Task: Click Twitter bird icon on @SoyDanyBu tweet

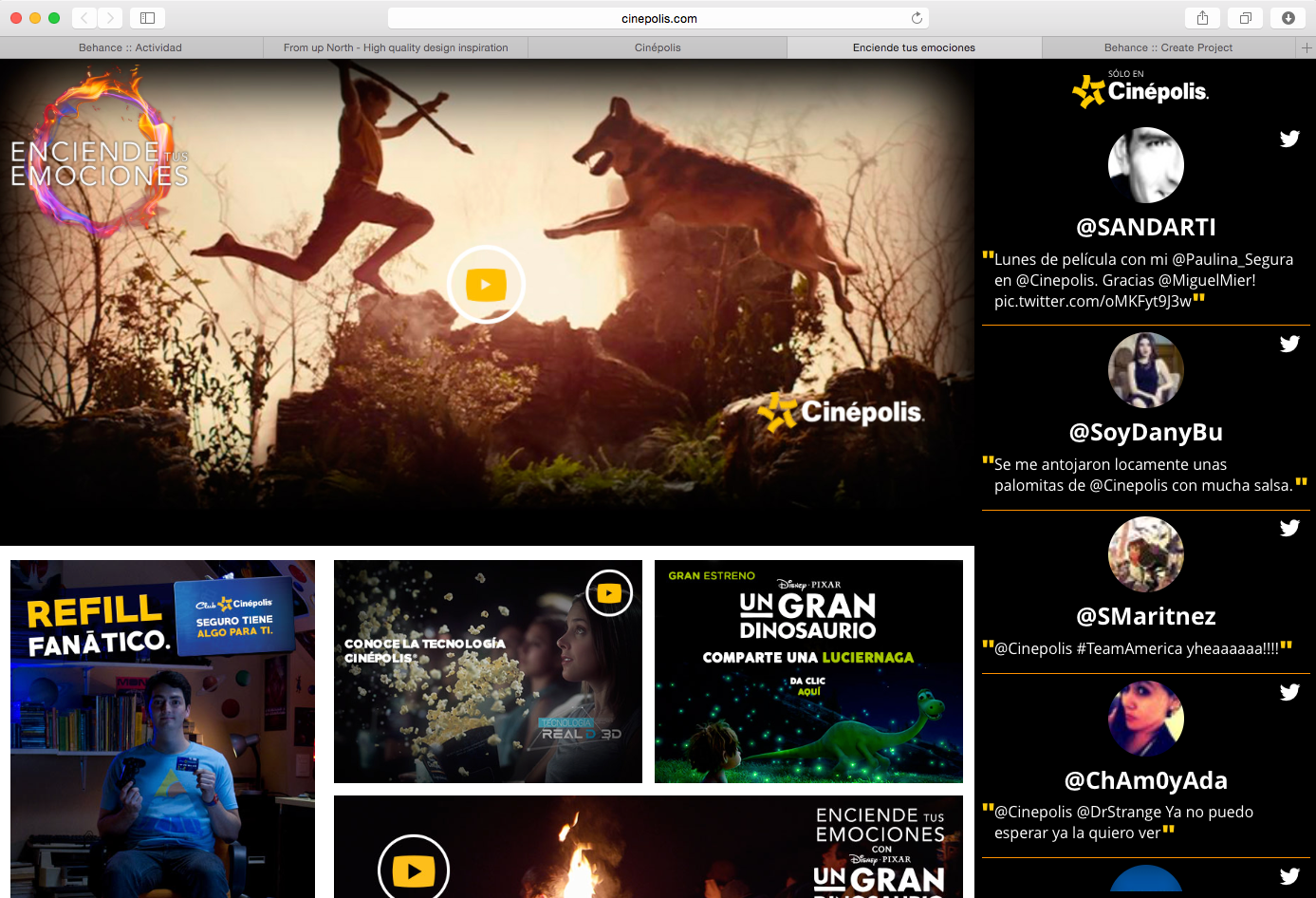Action: (x=1289, y=344)
